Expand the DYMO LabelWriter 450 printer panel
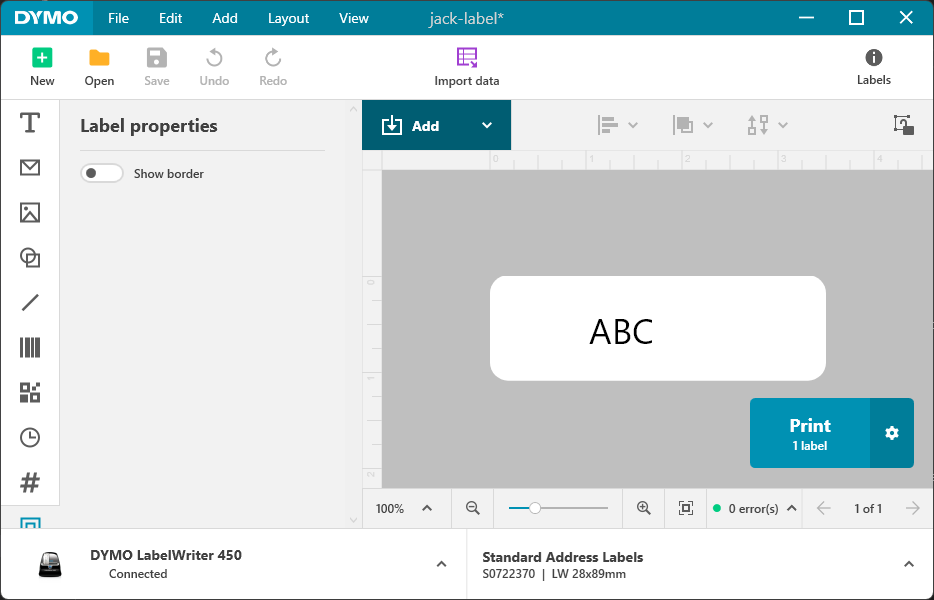Viewport: 934px width, 600px height. 441,564
